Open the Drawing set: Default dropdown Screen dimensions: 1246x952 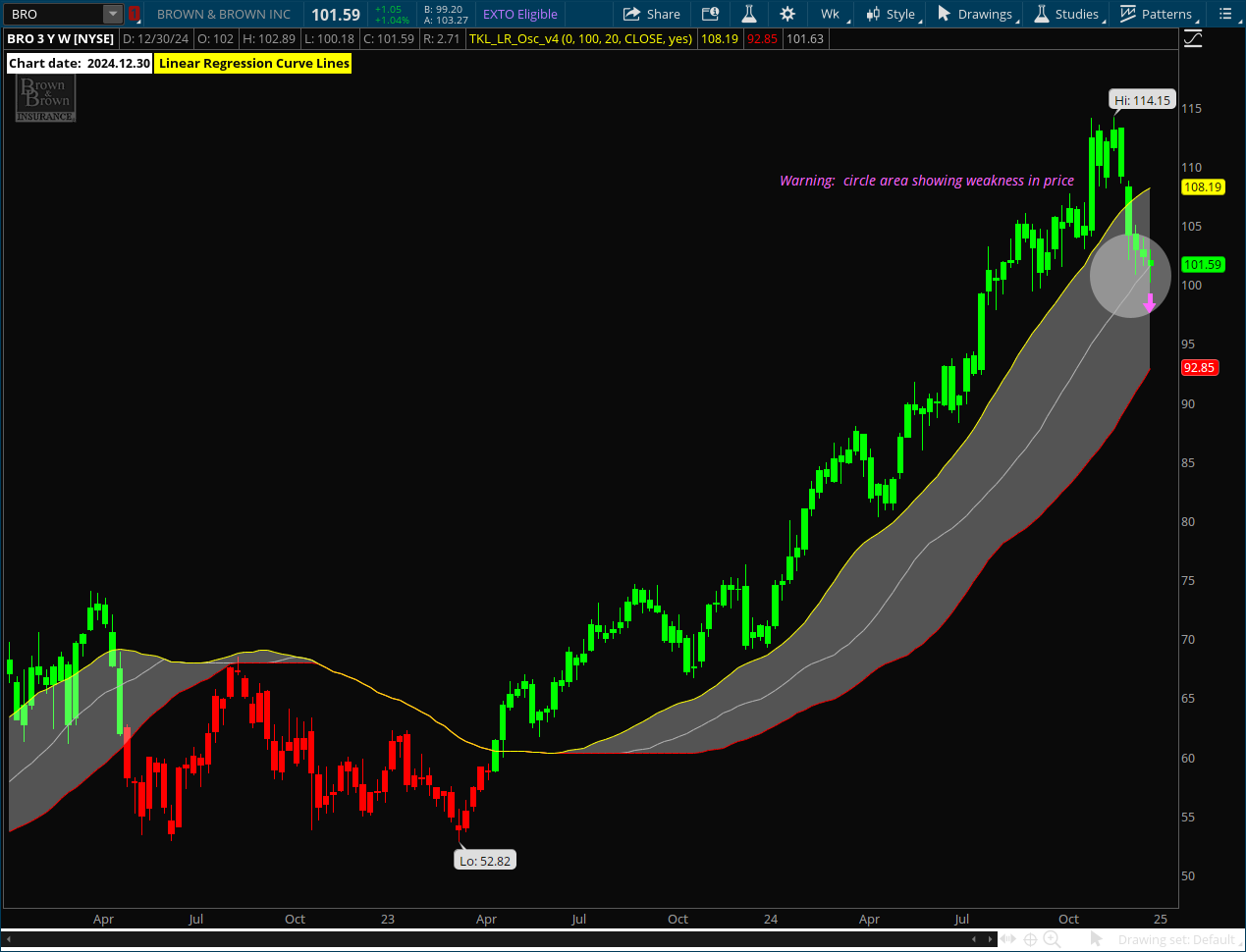tap(1178, 939)
